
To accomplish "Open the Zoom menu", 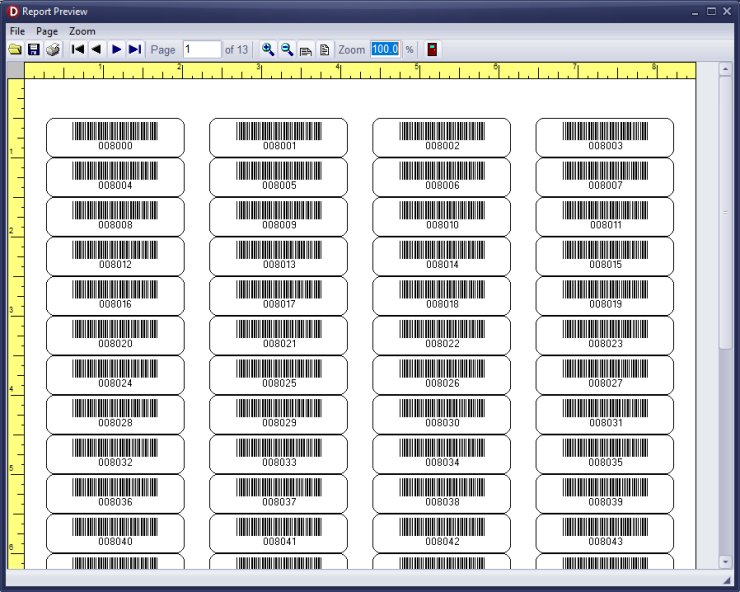I will click(x=82, y=31).
